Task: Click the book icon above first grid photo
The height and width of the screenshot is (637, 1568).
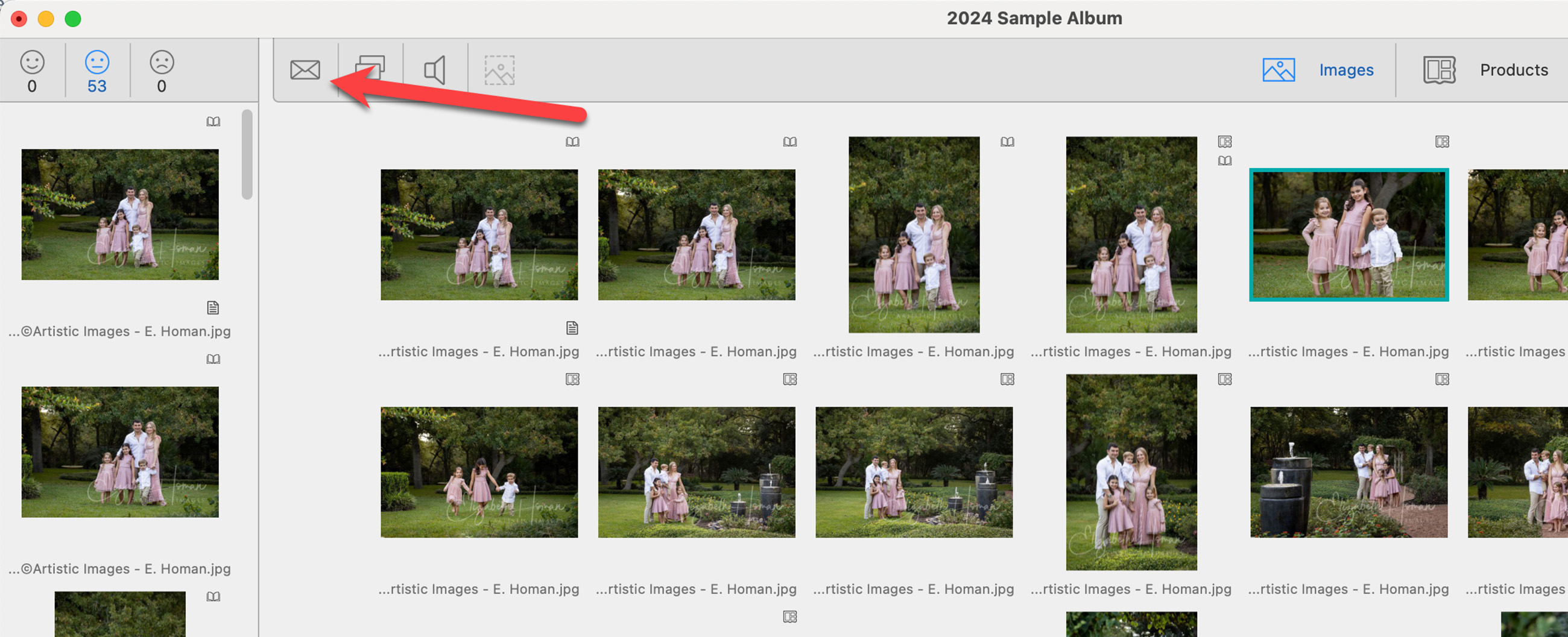Action: pyautogui.click(x=572, y=142)
